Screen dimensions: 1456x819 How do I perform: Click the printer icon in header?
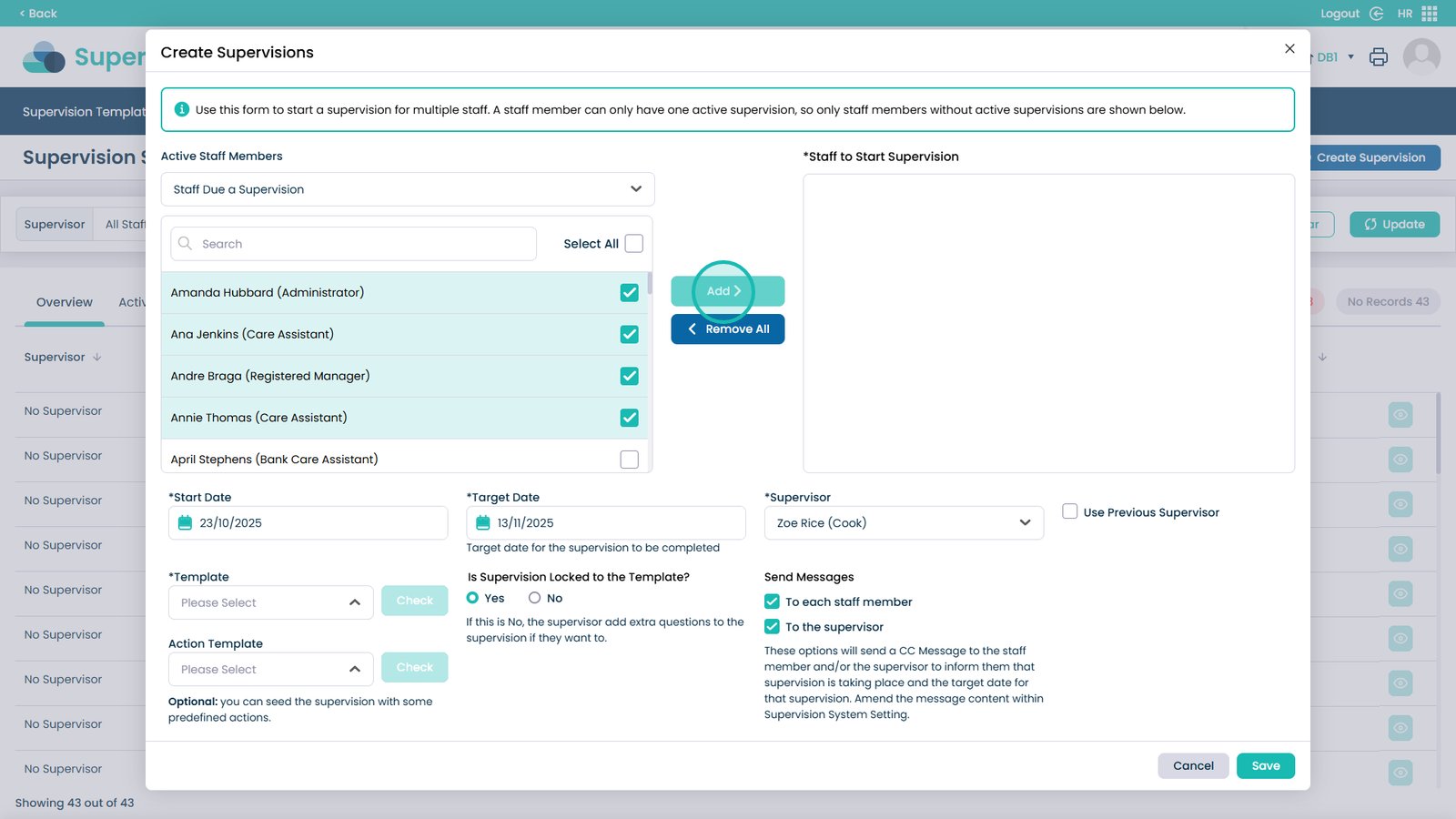coord(1378,57)
